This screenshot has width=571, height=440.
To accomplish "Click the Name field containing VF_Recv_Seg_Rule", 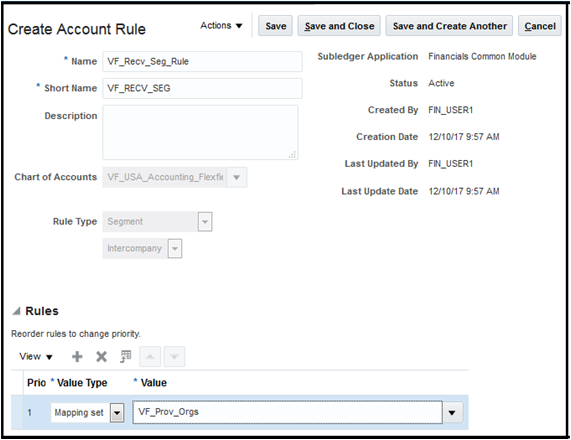I will click(202, 61).
